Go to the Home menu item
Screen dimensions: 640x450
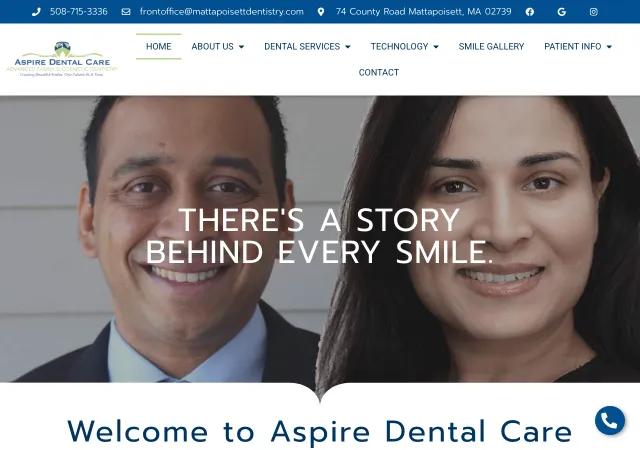click(159, 47)
